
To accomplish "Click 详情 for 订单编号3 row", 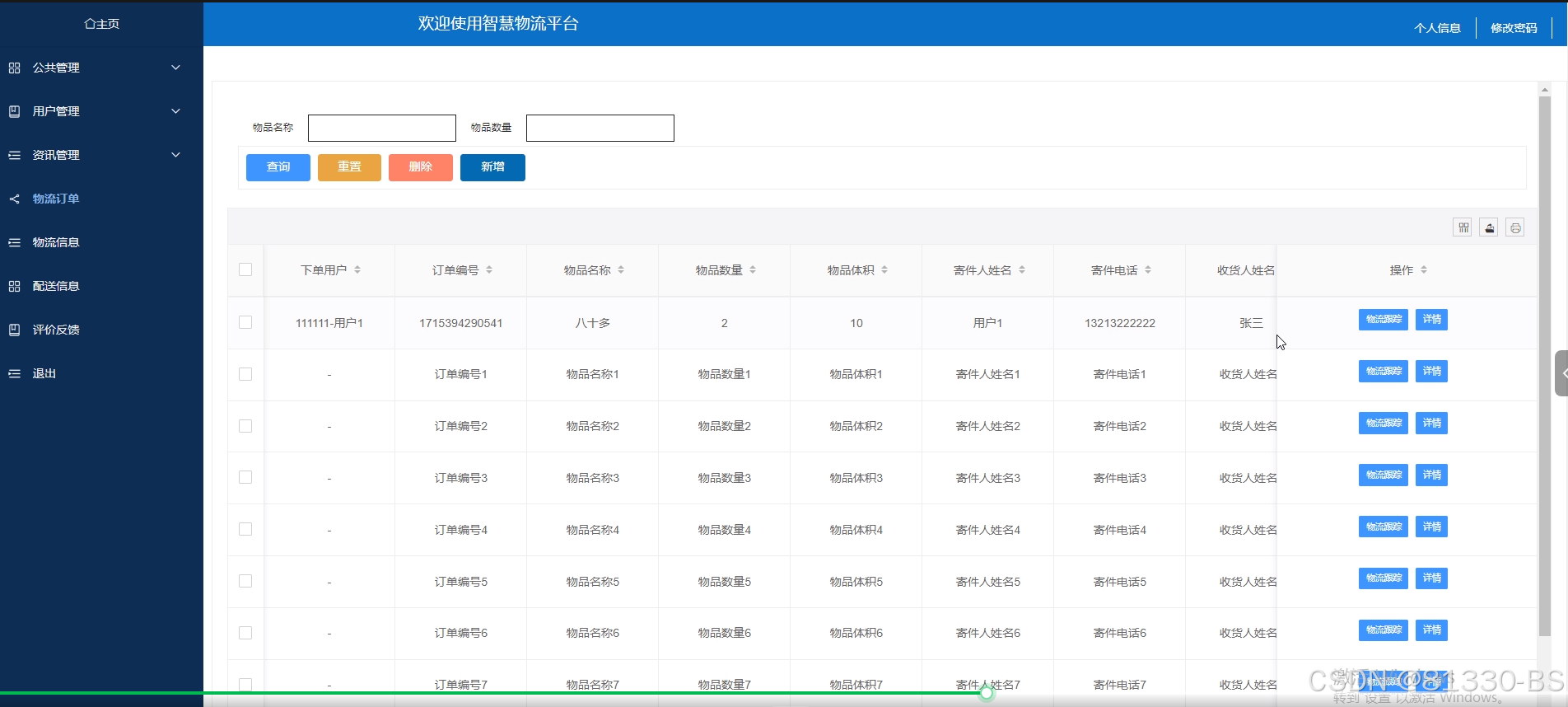I will (1431, 475).
